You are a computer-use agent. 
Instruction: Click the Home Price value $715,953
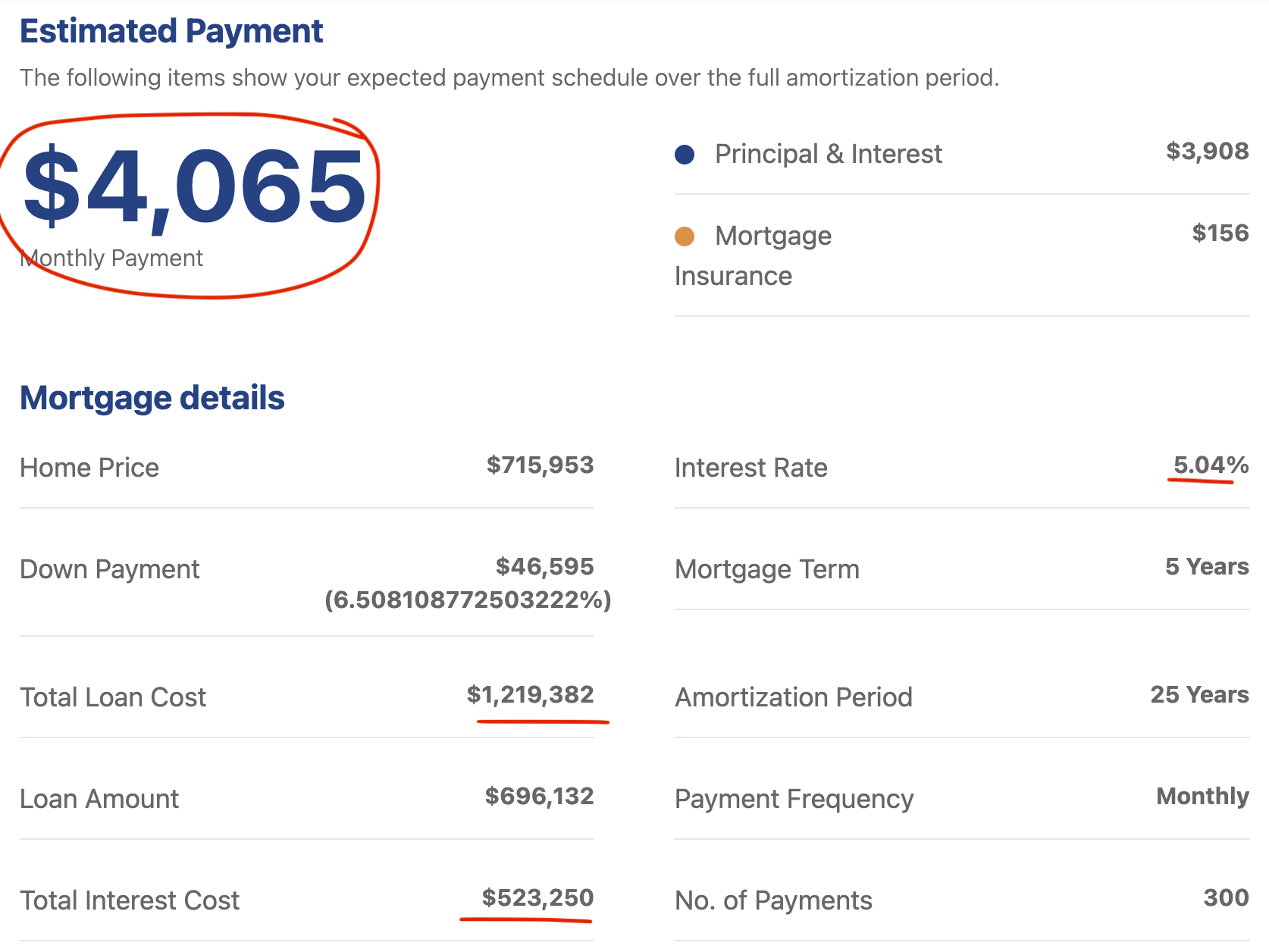pos(540,465)
